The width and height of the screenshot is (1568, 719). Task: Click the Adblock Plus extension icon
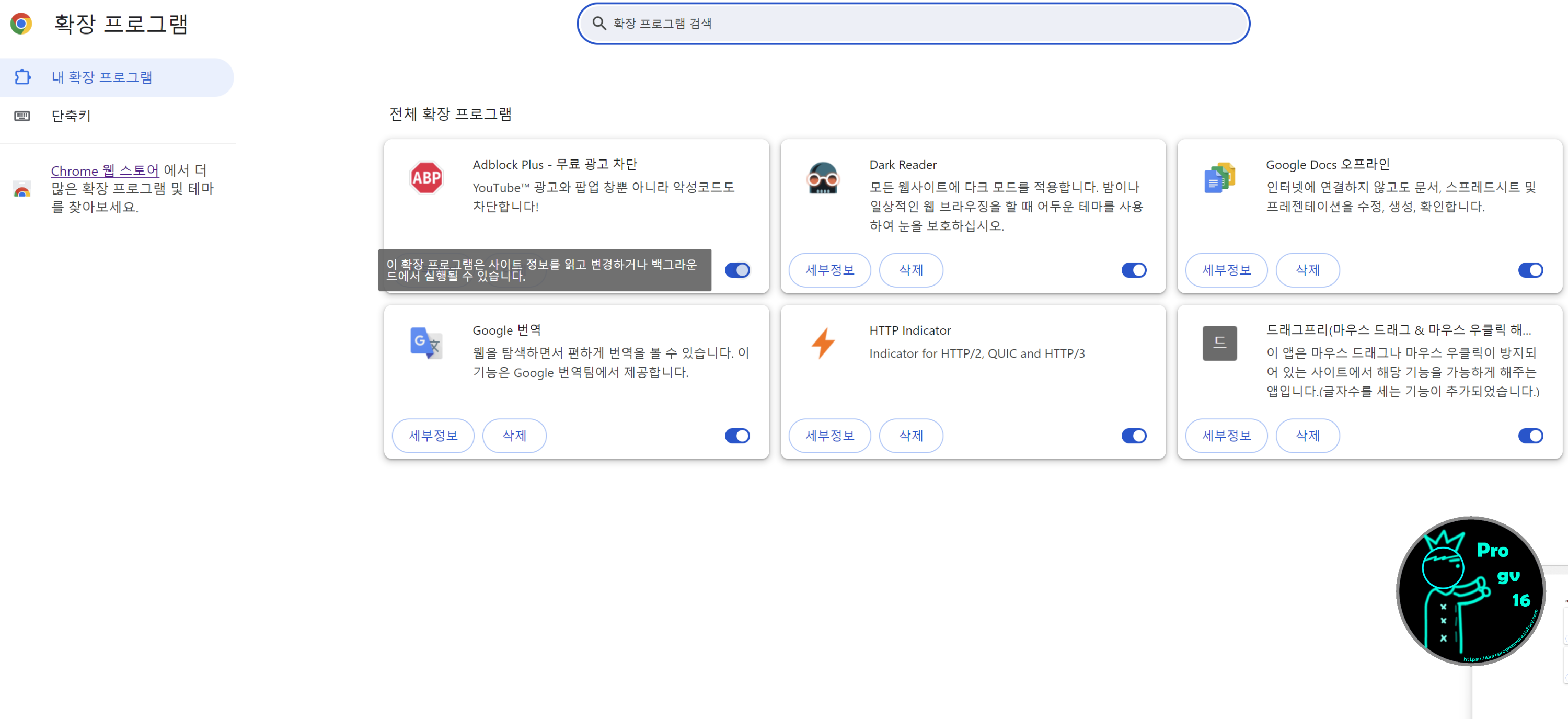pyautogui.click(x=426, y=178)
